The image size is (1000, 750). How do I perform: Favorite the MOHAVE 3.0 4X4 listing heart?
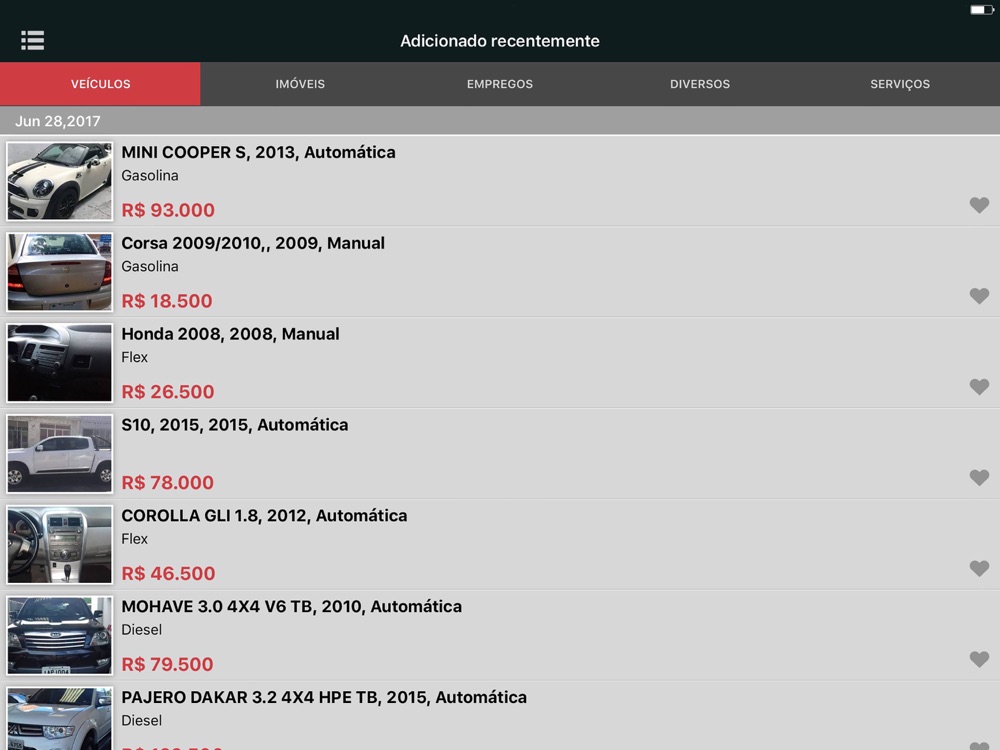[979, 659]
